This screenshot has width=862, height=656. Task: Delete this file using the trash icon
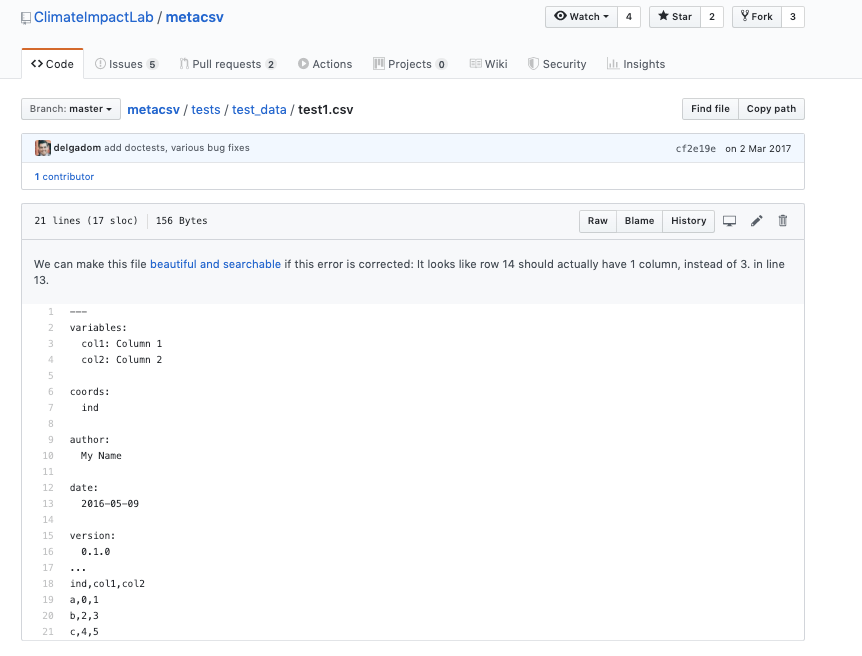[783, 221]
